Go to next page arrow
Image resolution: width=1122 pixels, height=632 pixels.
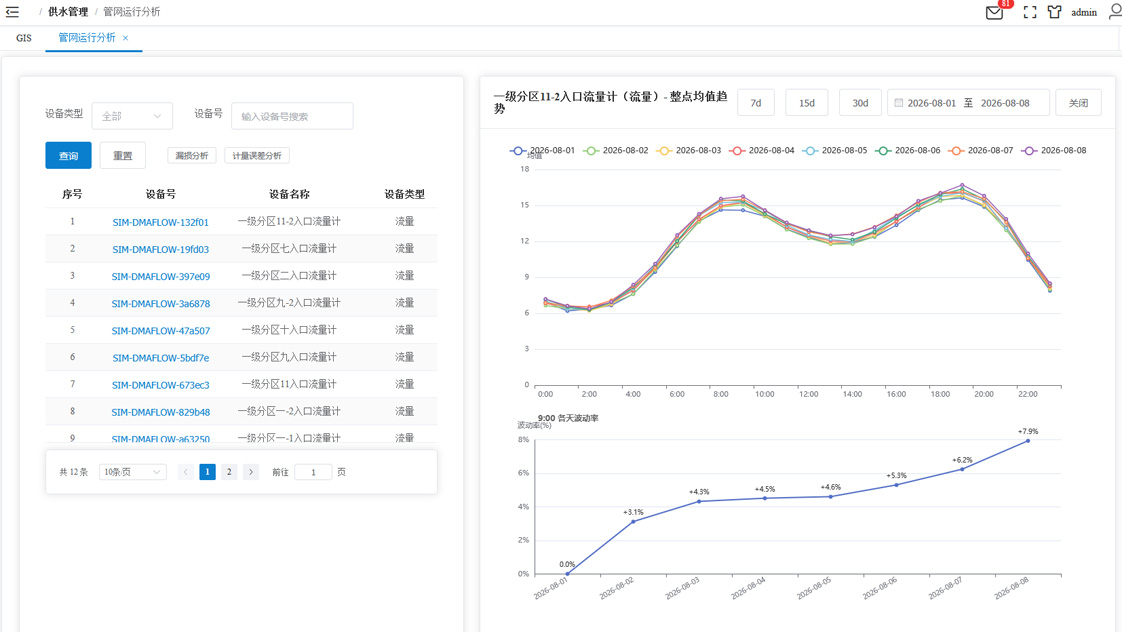(250, 472)
